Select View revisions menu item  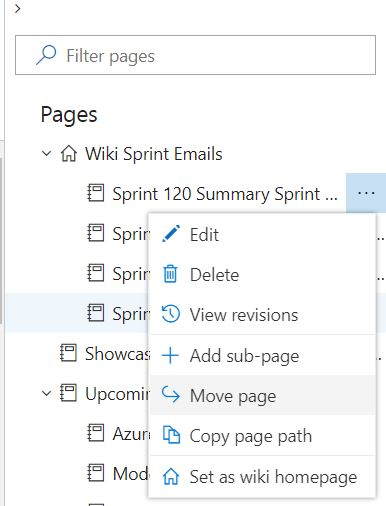(x=263, y=314)
